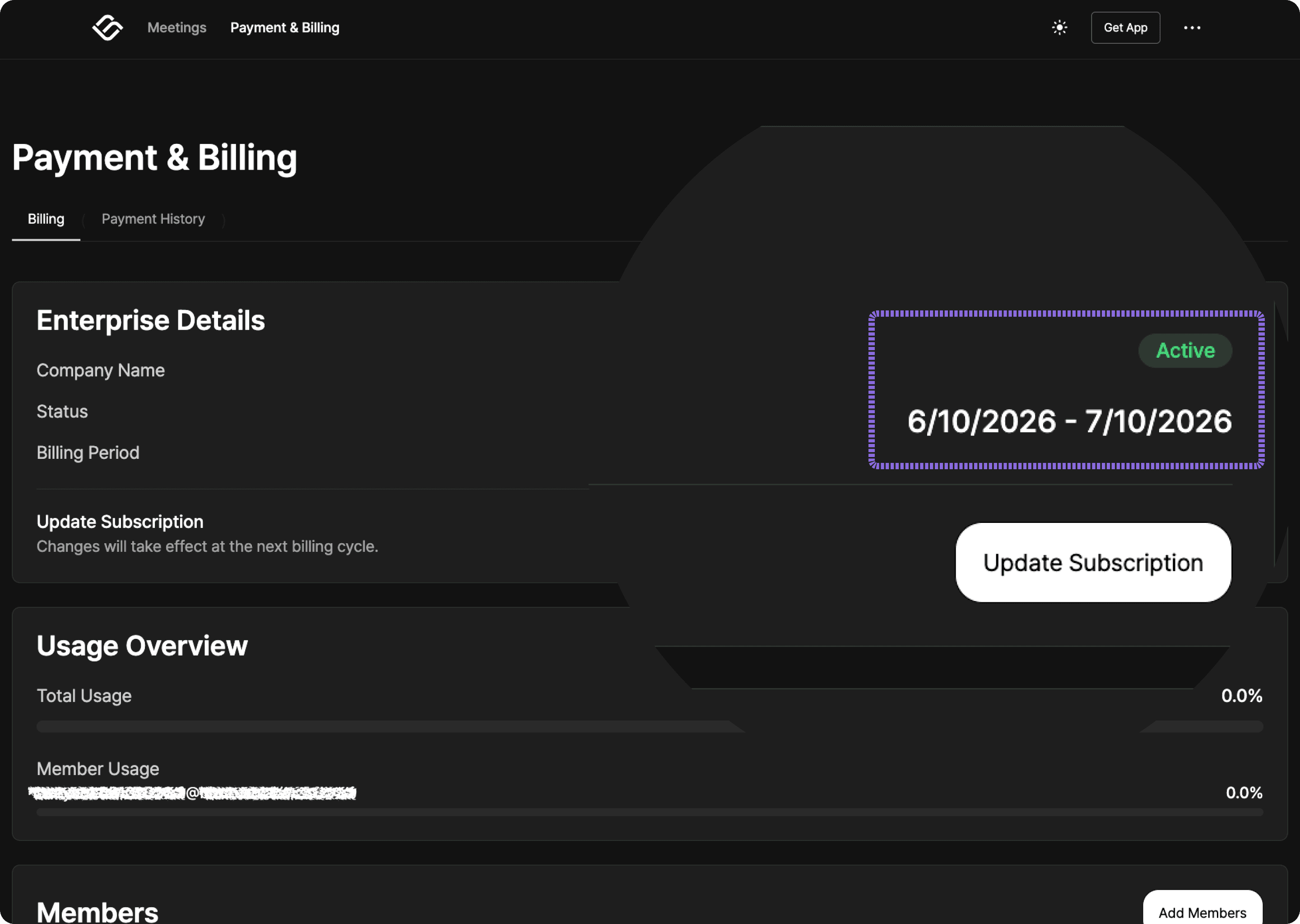Click the Enterprise Details heading
Image resolution: width=1300 pixels, height=924 pixels.
(x=151, y=320)
